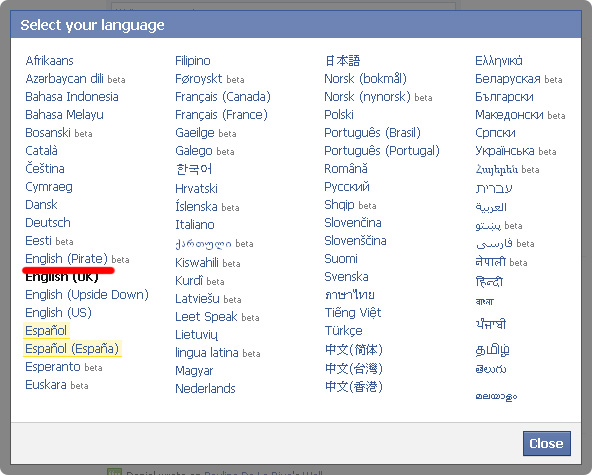Choose Español (España) language
Image resolution: width=592 pixels, height=475 pixels.
coord(72,349)
